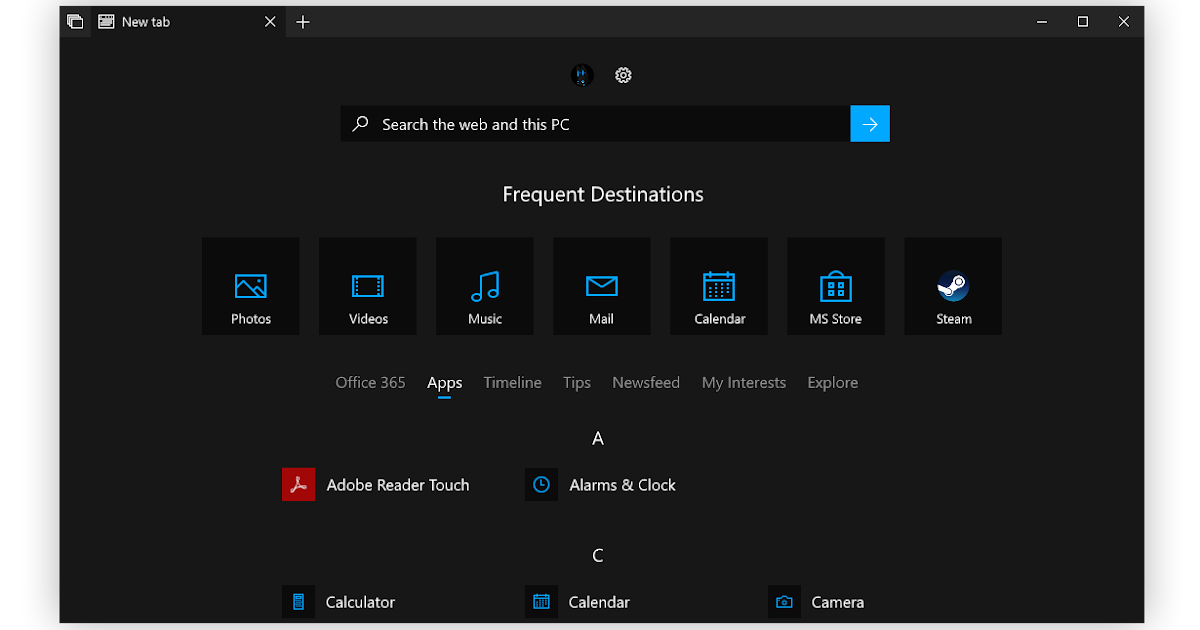This screenshot has height=630, width=1200.
Task: Select the Timeline tab
Action: [x=512, y=382]
